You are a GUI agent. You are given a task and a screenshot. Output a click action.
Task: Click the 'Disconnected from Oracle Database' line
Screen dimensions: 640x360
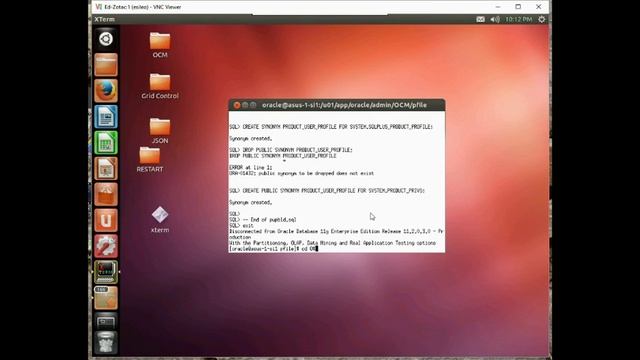[336, 231]
